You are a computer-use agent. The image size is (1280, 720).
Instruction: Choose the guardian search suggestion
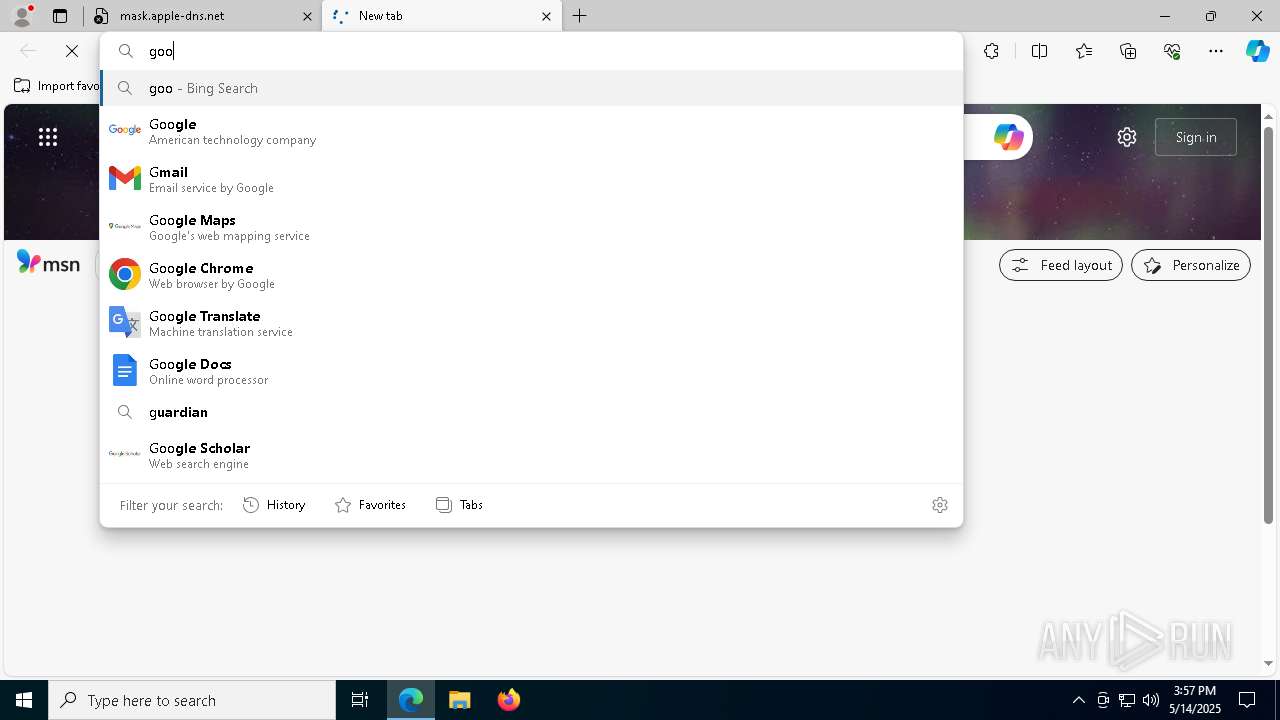(x=531, y=412)
